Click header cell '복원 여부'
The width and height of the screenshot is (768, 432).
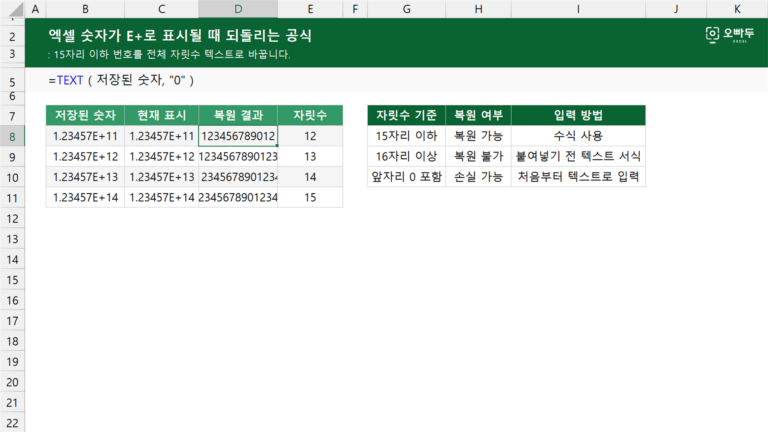tap(479, 115)
